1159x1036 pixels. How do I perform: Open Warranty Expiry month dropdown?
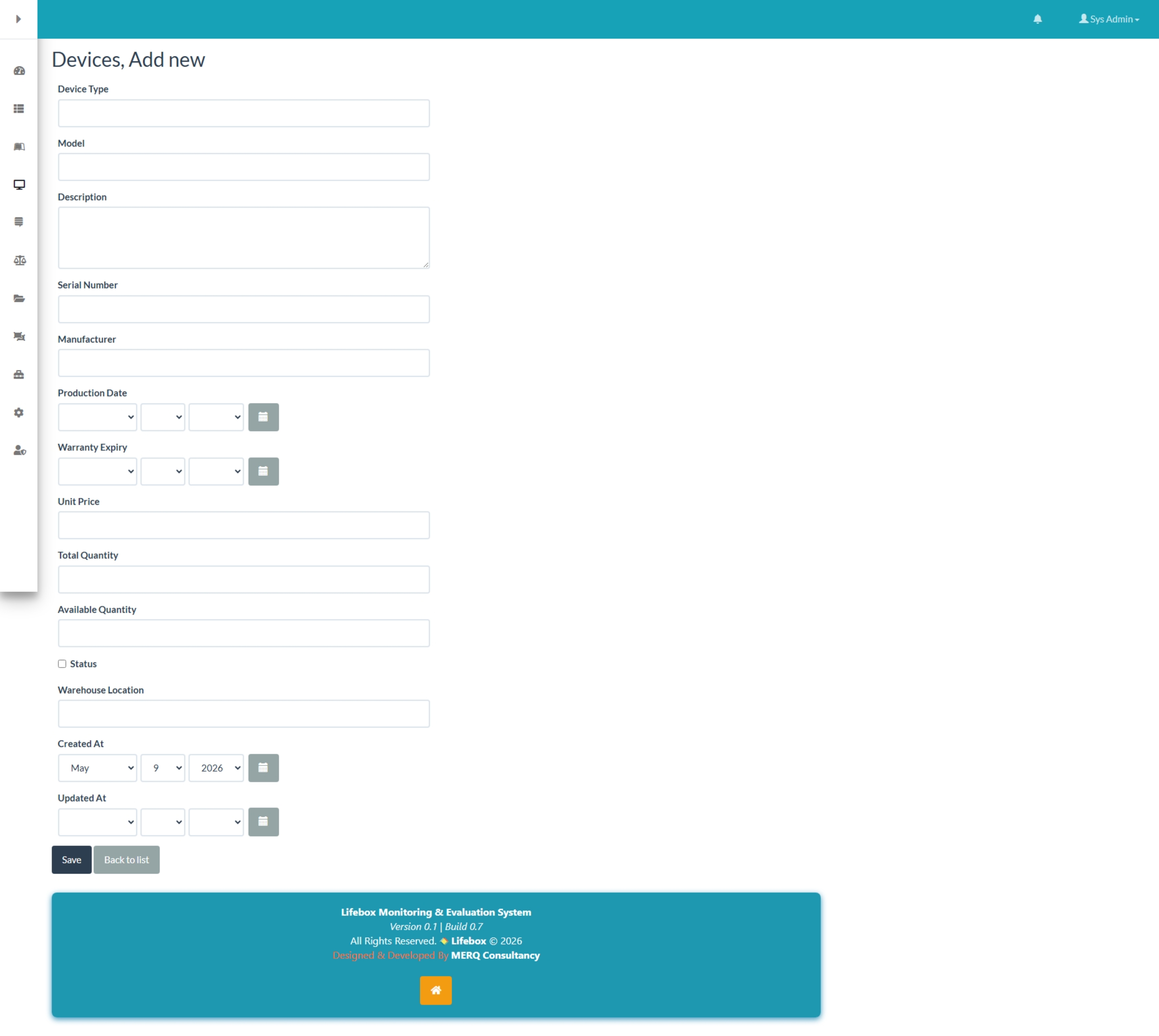tap(97, 471)
